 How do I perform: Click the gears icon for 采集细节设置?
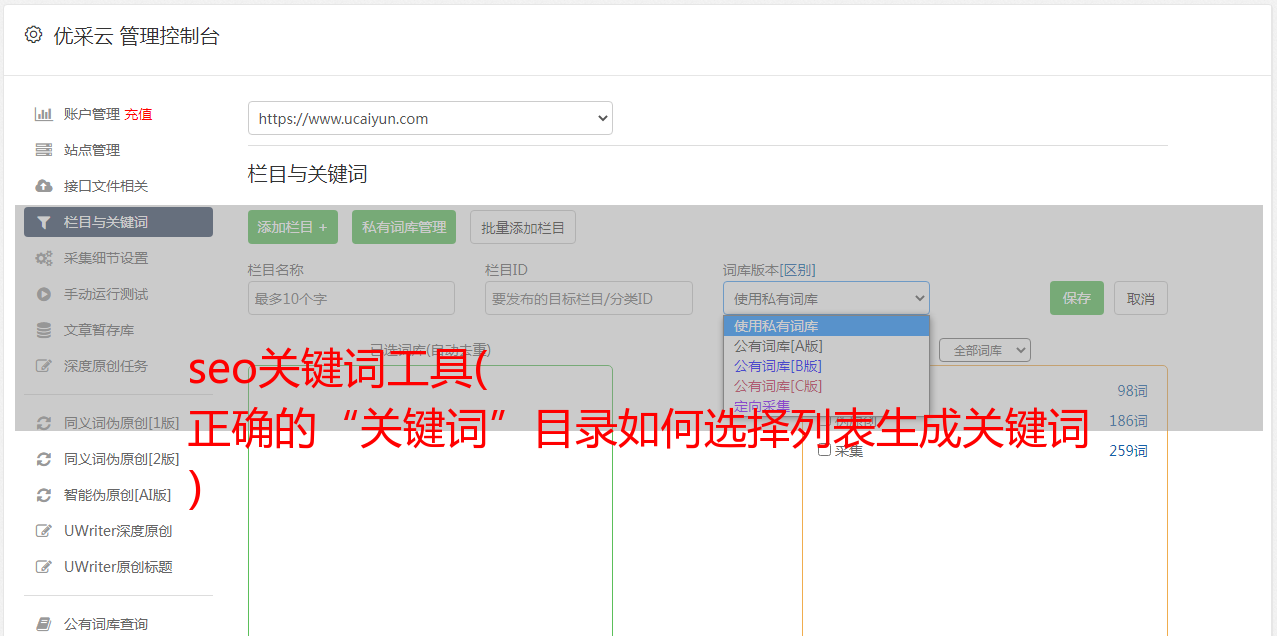click(43, 258)
